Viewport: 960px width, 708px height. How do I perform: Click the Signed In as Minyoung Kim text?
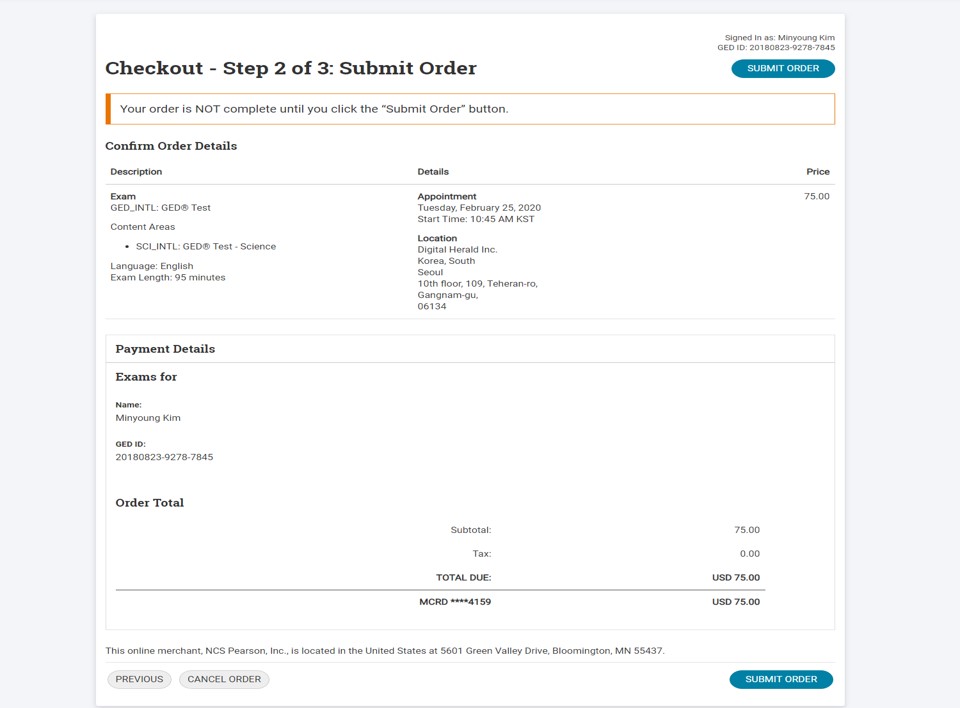coord(779,38)
